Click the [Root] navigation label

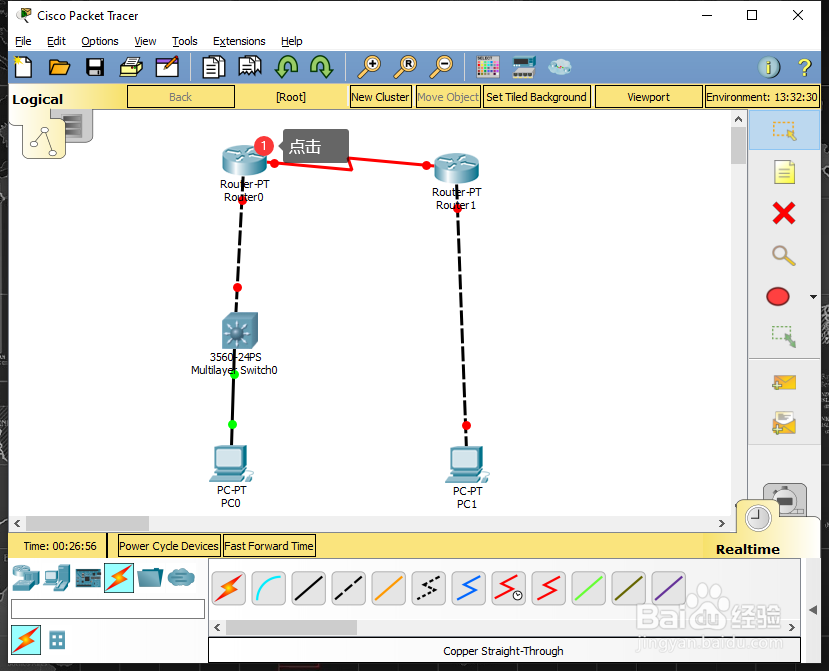pyautogui.click(x=291, y=97)
